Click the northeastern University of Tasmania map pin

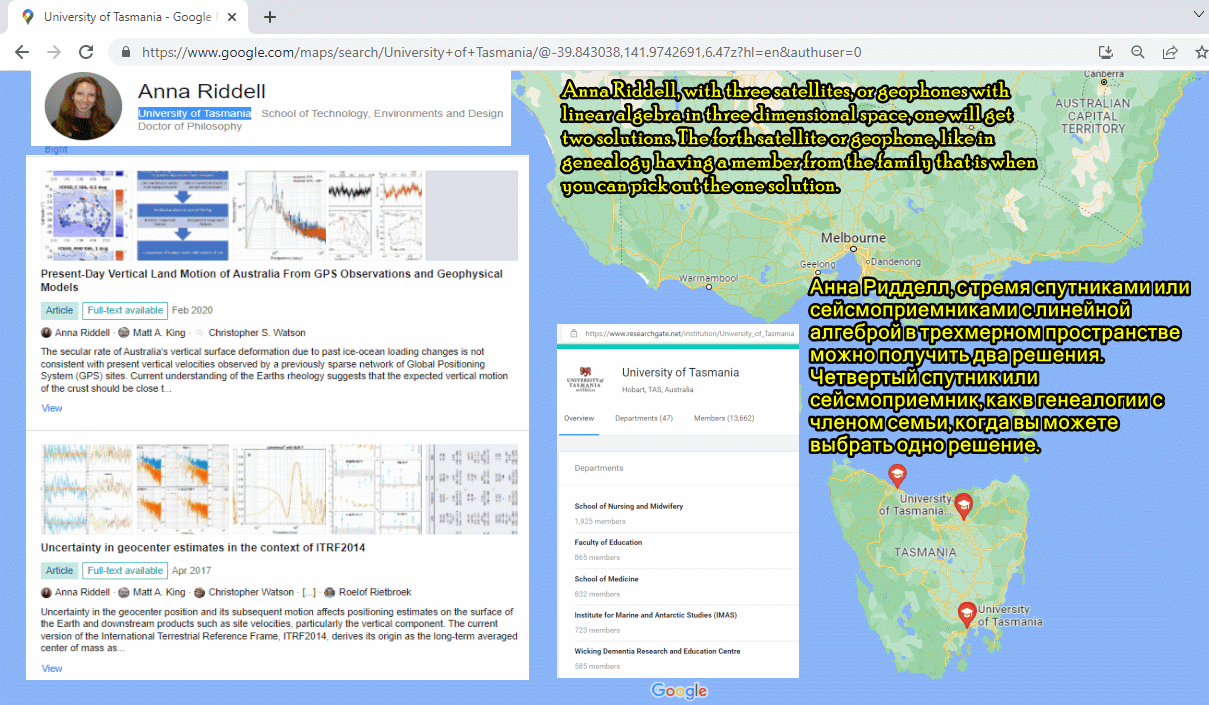pos(963,505)
